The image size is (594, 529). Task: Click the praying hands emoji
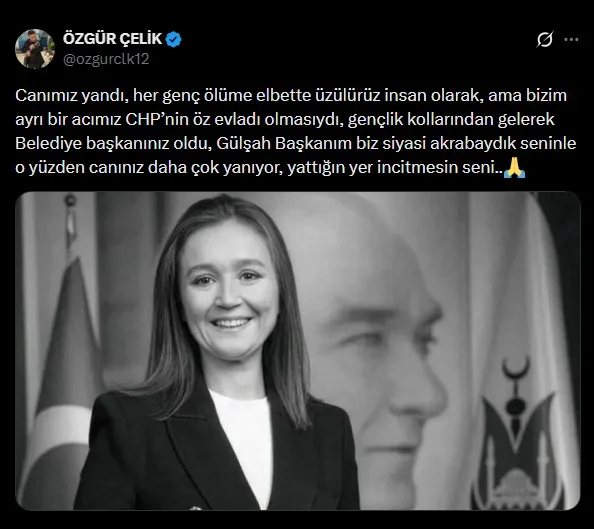point(515,168)
